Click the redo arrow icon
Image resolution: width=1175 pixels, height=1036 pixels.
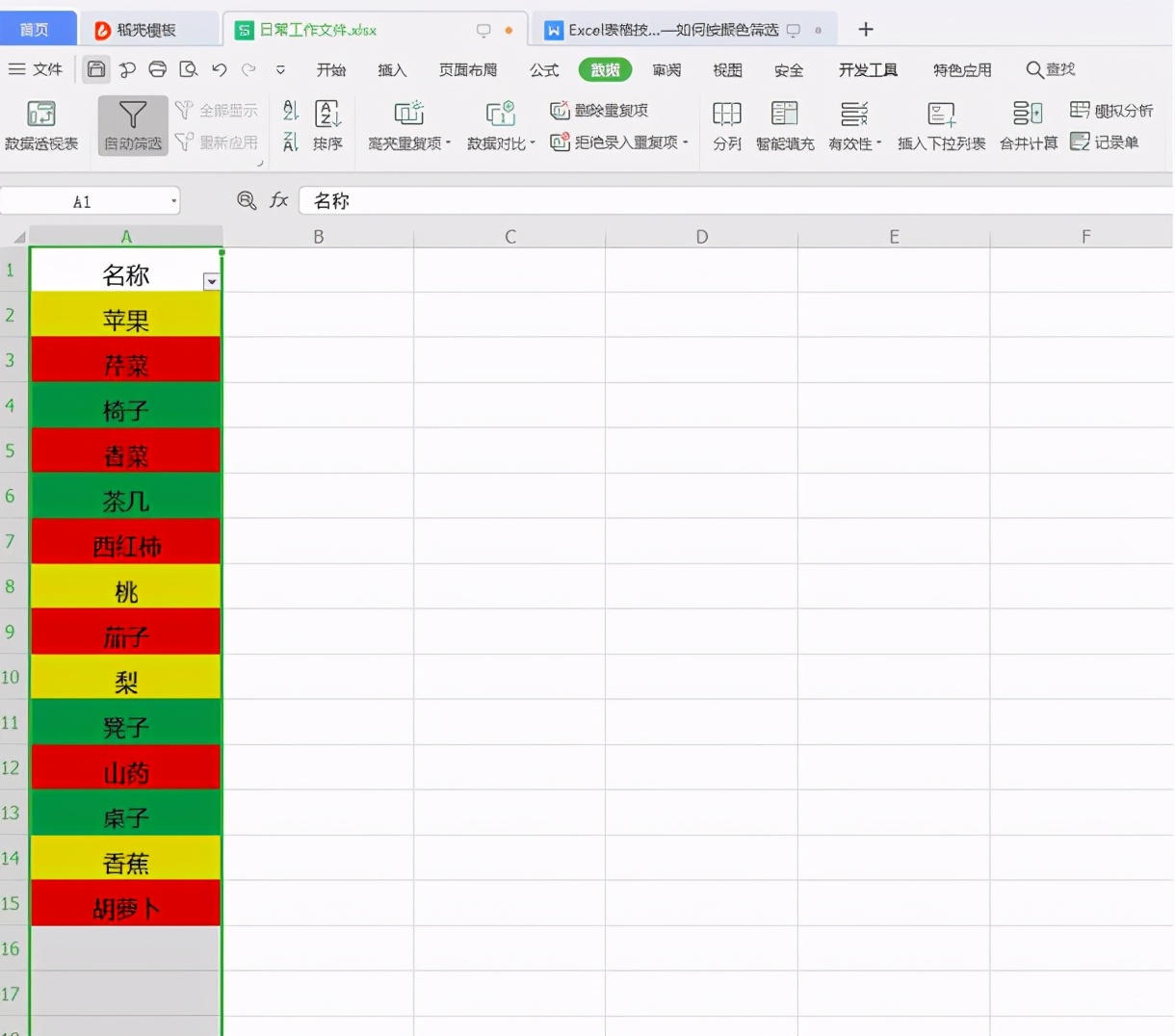(x=249, y=69)
